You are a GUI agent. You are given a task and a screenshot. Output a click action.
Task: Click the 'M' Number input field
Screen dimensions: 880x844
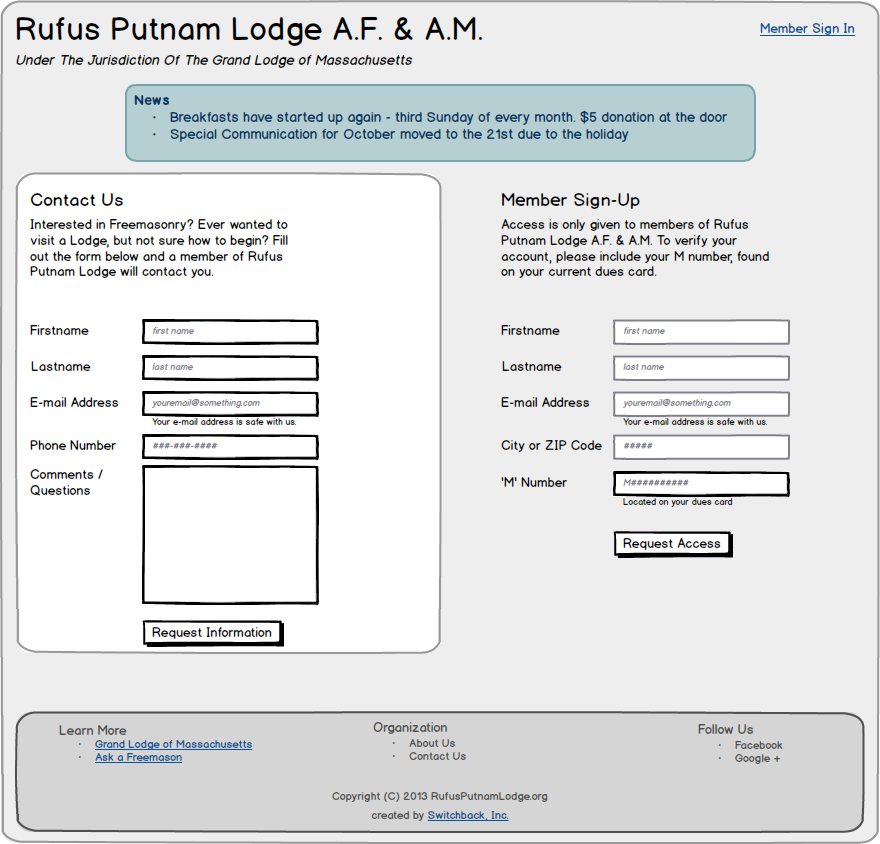point(701,484)
